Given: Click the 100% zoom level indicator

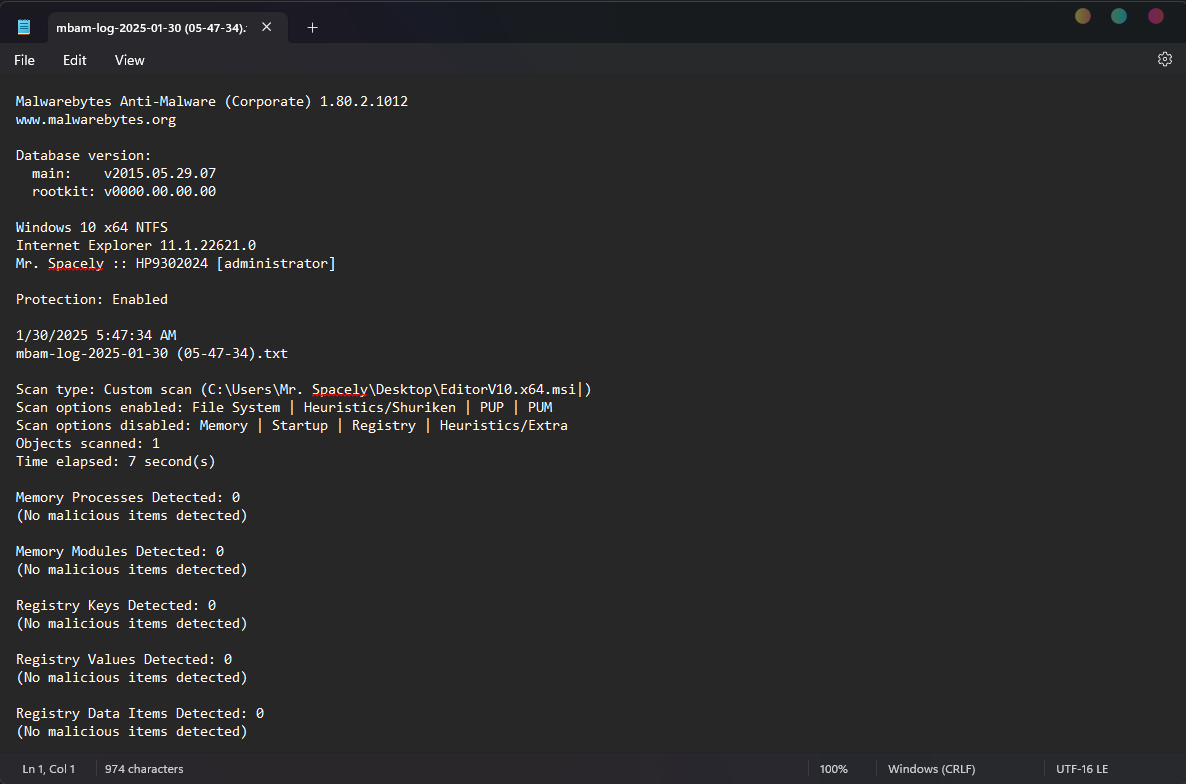Looking at the screenshot, I should coord(833,769).
